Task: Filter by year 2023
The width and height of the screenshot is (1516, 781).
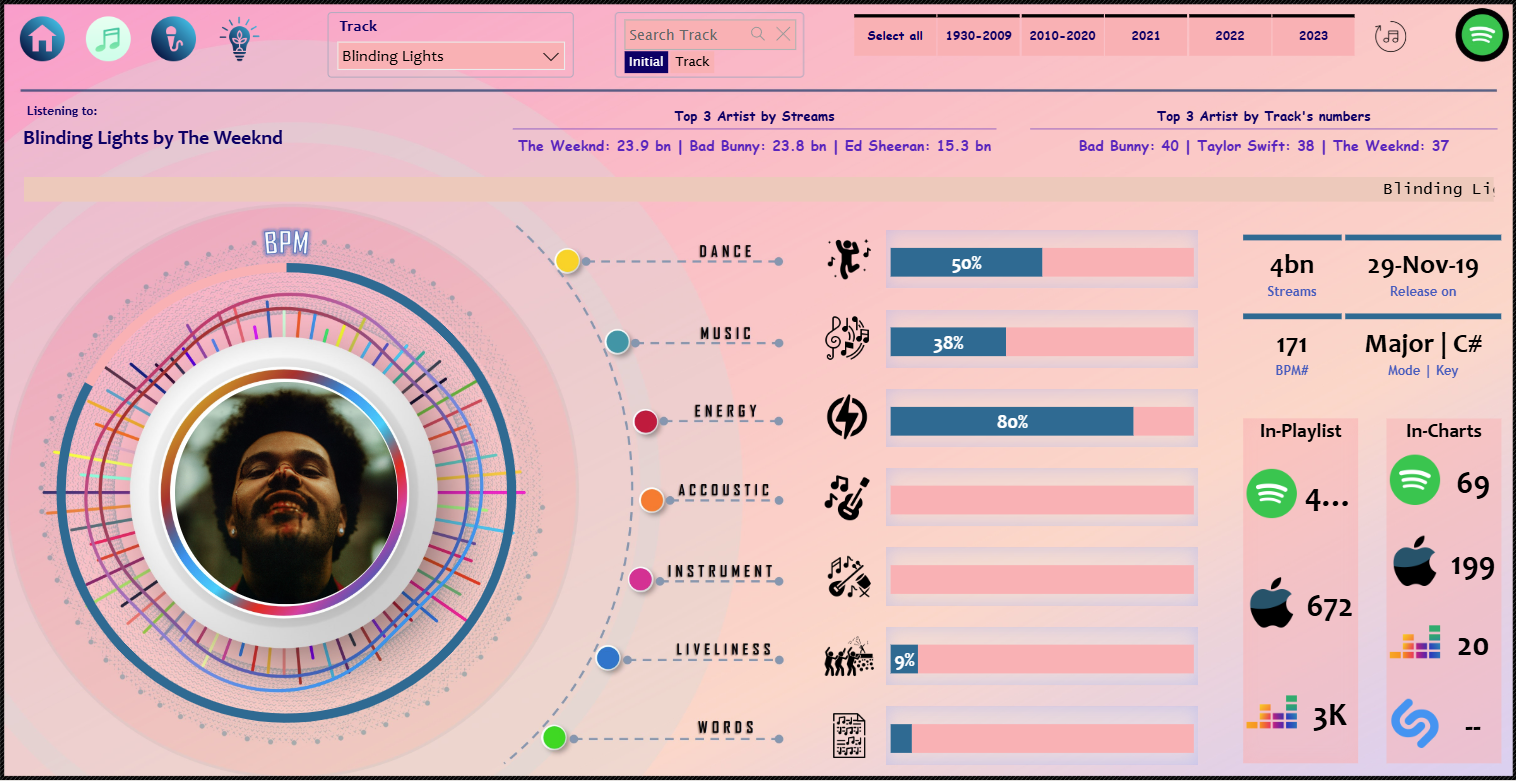Action: click(x=1314, y=36)
